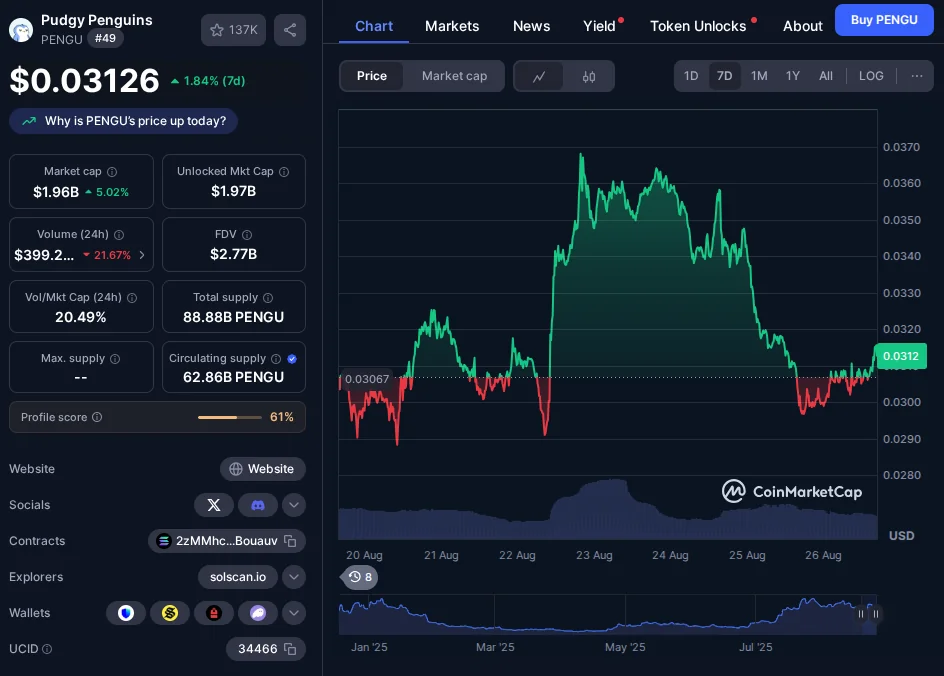Viewport: 944px width, 676px height.
Task: Click the Profile score info icon
Action: click(x=97, y=417)
